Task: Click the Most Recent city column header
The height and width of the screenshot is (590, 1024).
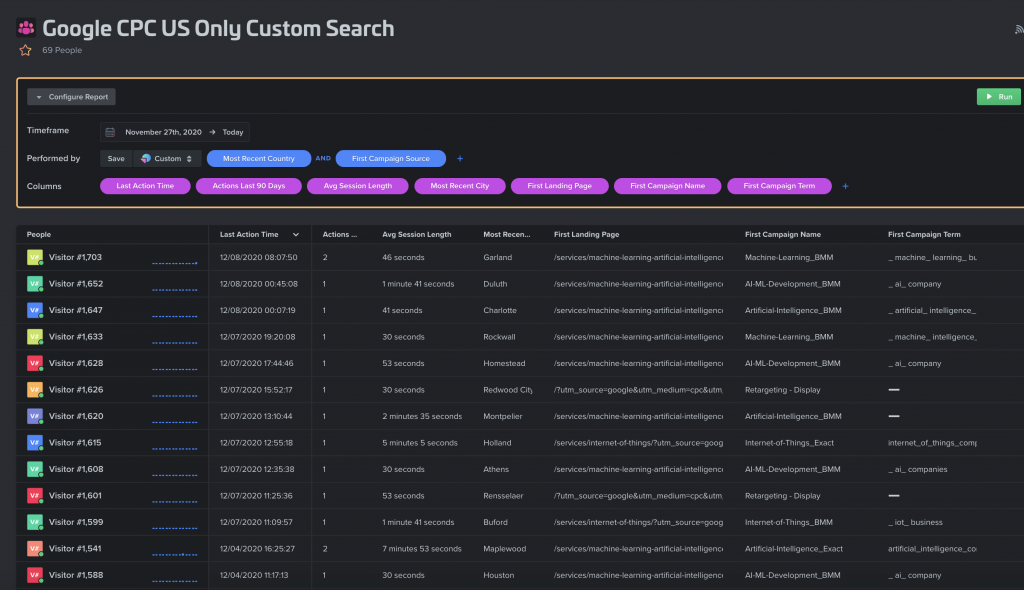Action: (507, 235)
